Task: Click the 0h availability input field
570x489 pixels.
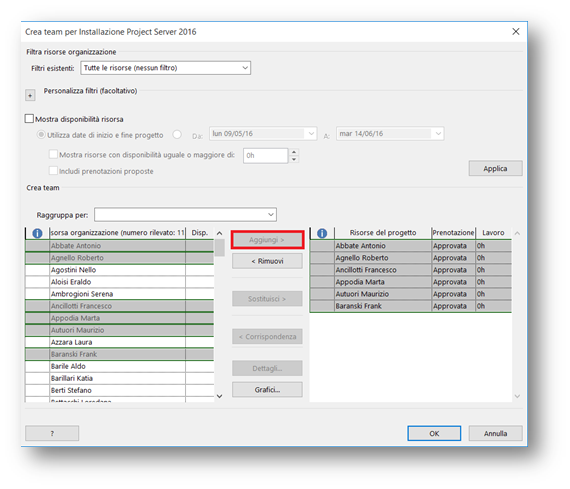Action: point(266,156)
